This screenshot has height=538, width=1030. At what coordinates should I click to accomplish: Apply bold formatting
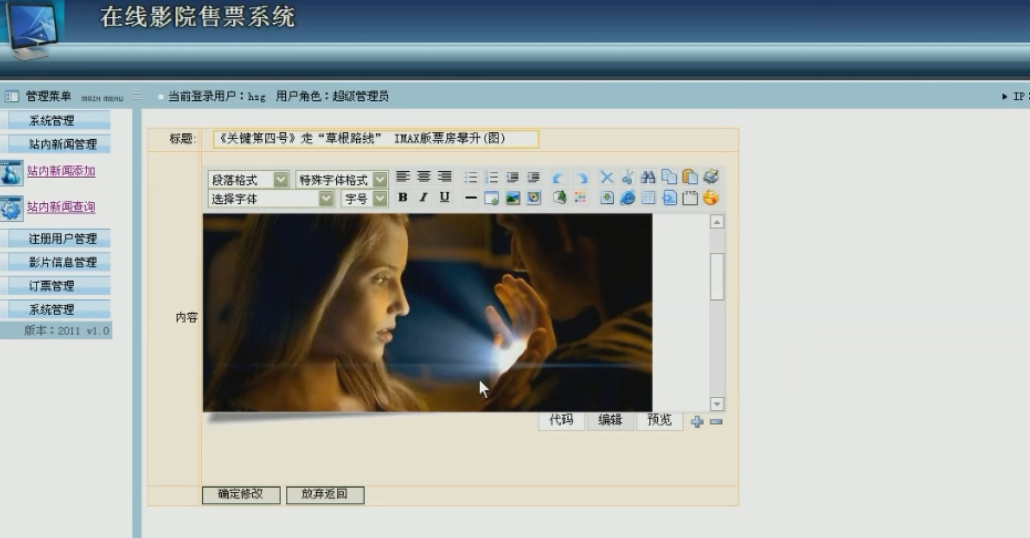tap(403, 197)
